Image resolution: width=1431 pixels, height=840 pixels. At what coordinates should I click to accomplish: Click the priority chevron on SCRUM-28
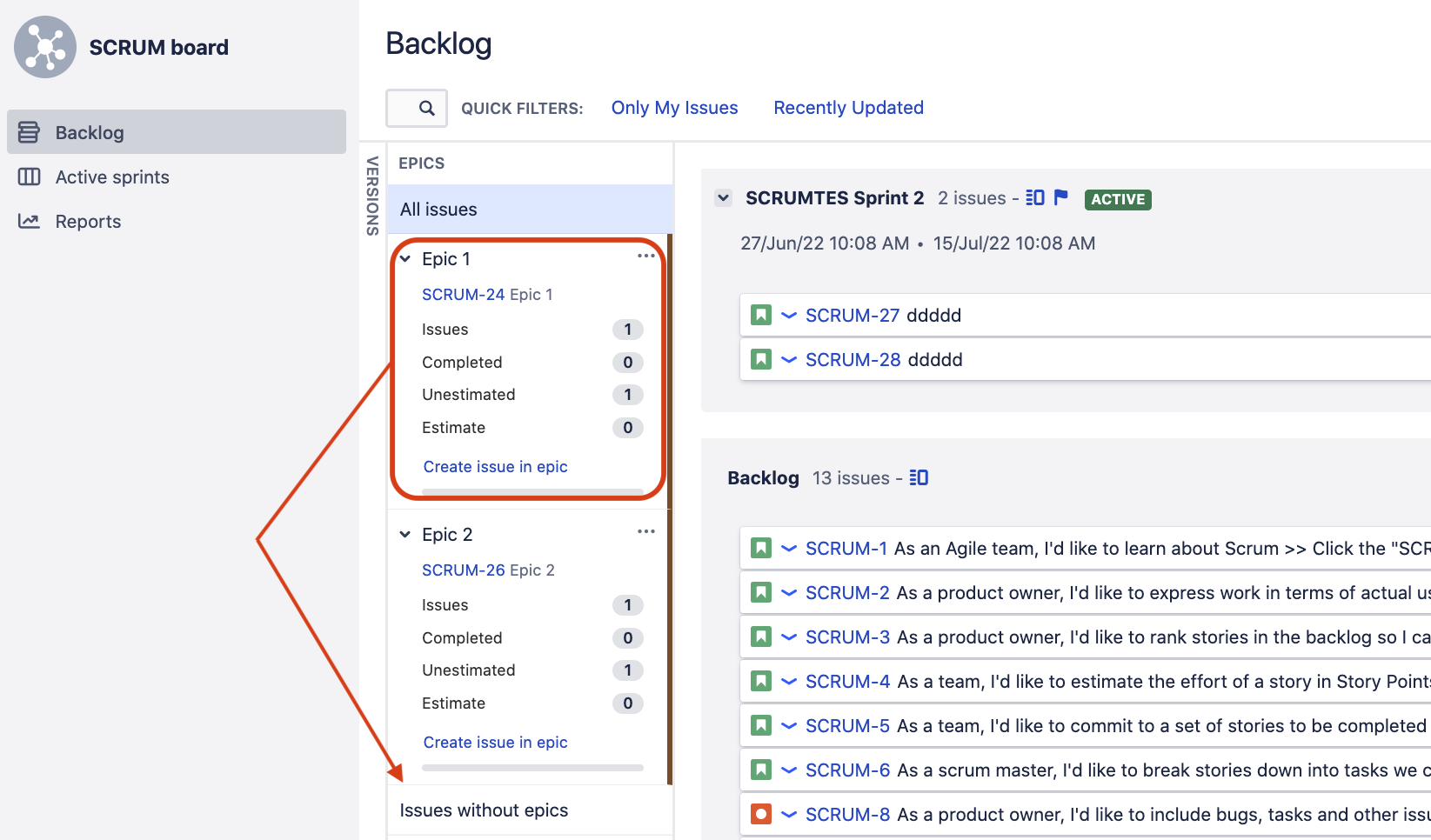tap(789, 360)
